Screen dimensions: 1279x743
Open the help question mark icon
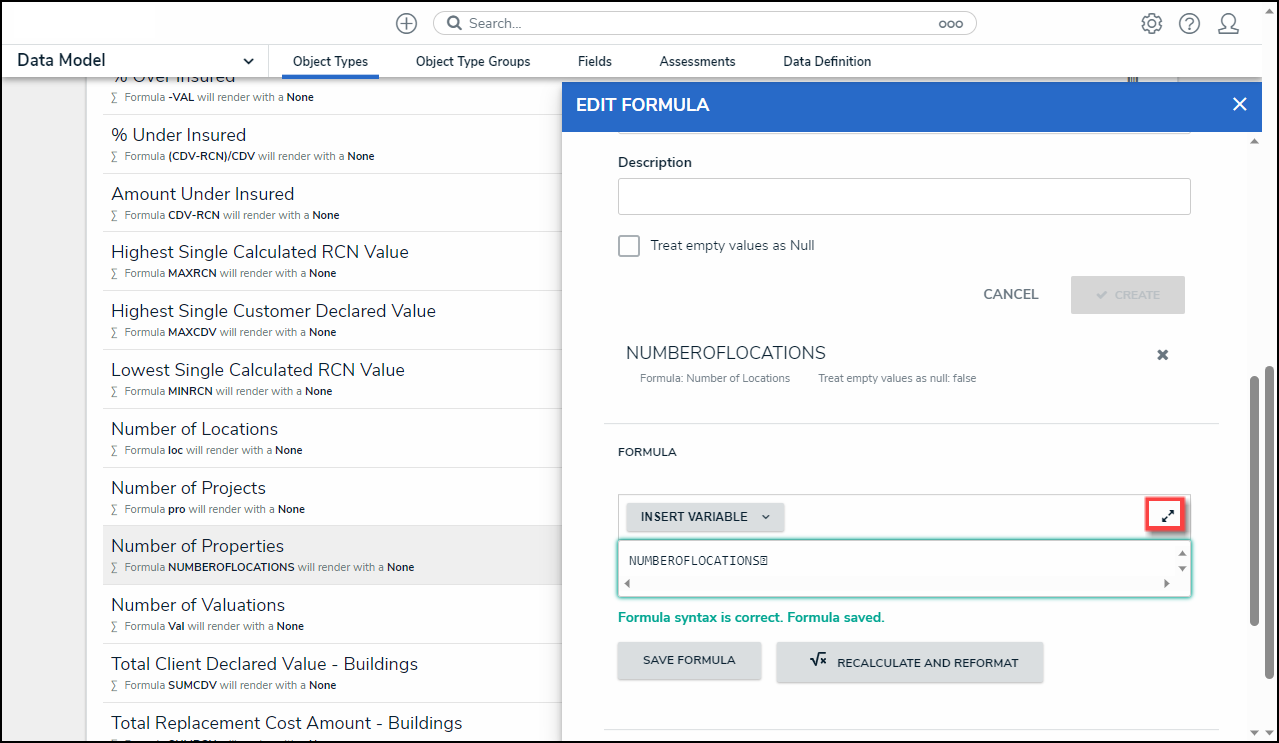(1189, 23)
